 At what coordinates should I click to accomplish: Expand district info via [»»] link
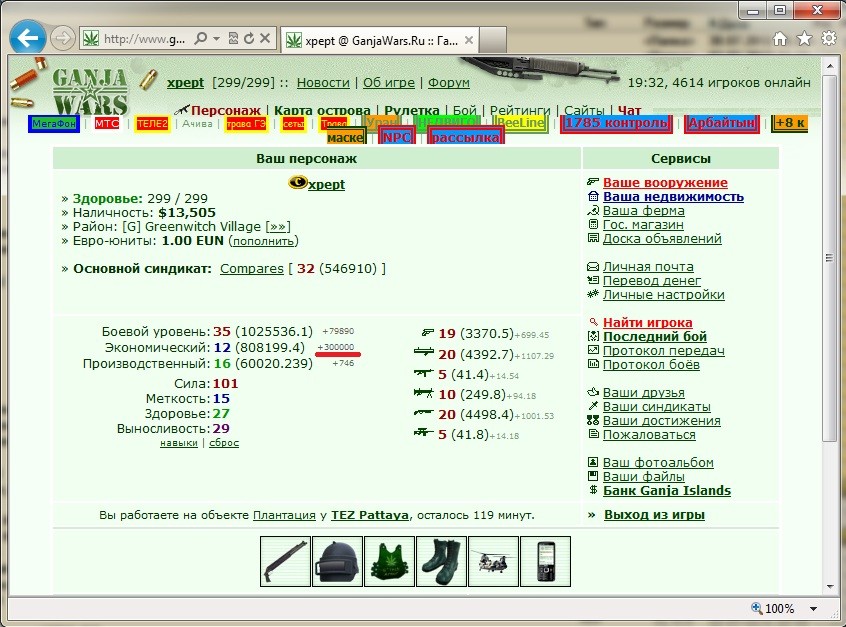(x=278, y=227)
